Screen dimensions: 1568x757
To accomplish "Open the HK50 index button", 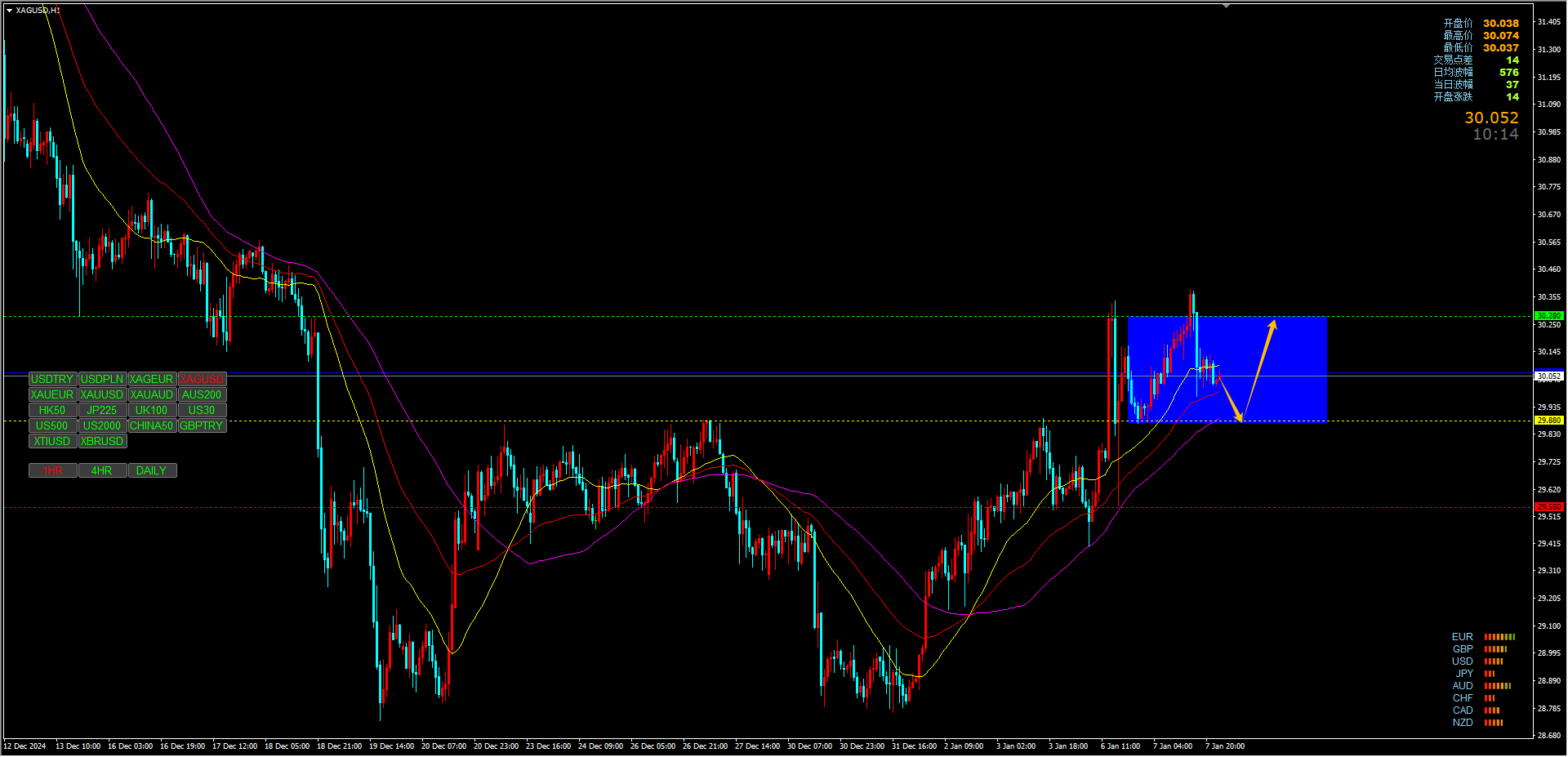I will pyautogui.click(x=52, y=410).
